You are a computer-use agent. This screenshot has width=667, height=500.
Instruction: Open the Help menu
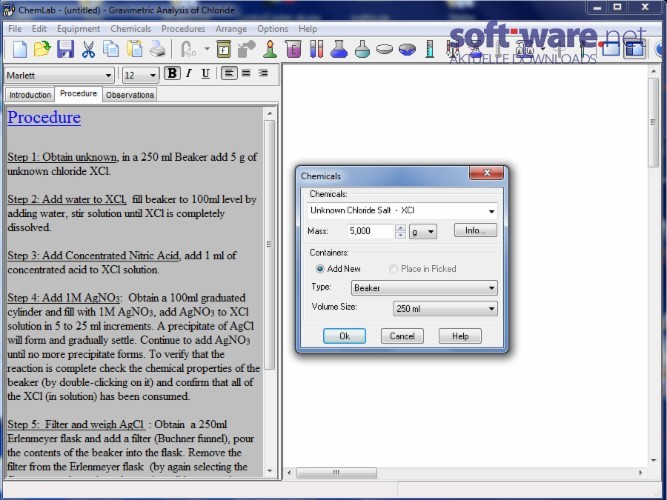pyautogui.click(x=308, y=29)
